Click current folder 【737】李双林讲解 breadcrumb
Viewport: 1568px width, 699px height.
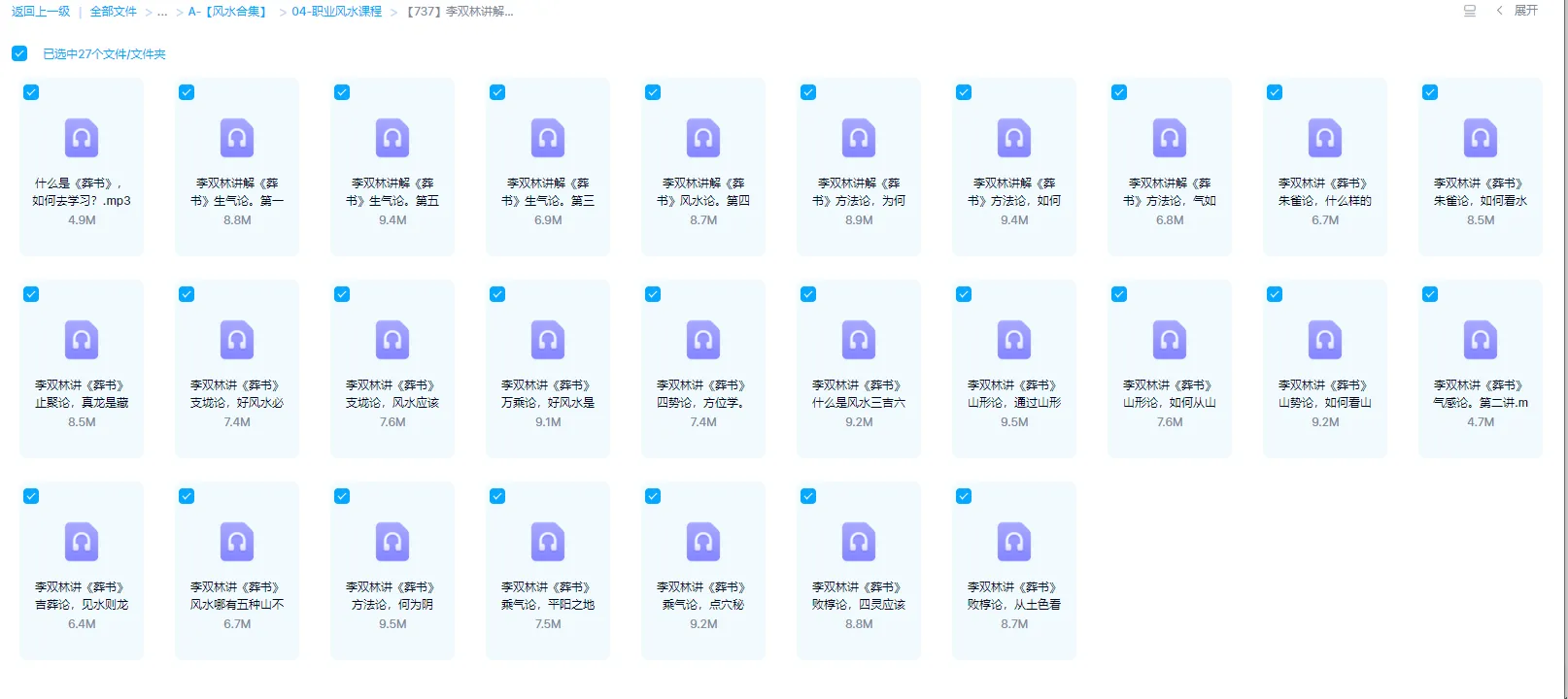click(460, 12)
